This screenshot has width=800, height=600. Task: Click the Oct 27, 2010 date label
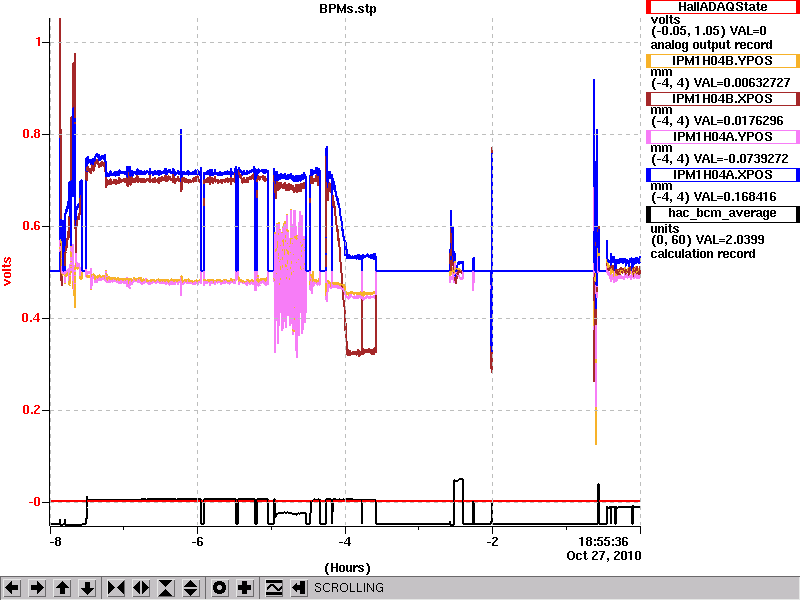pyautogui.click(x=604, y=555)
